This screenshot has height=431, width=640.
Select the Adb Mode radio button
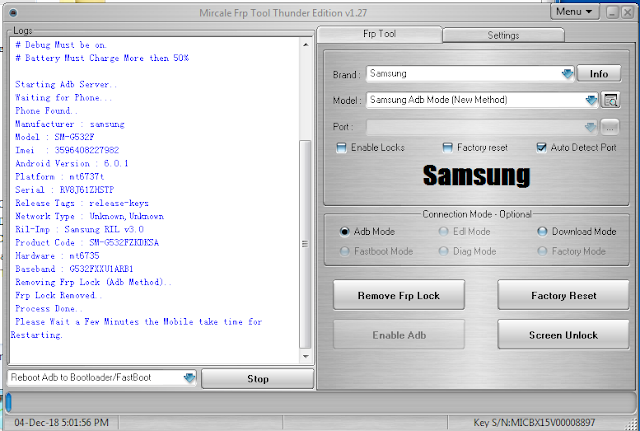[344, 232]
